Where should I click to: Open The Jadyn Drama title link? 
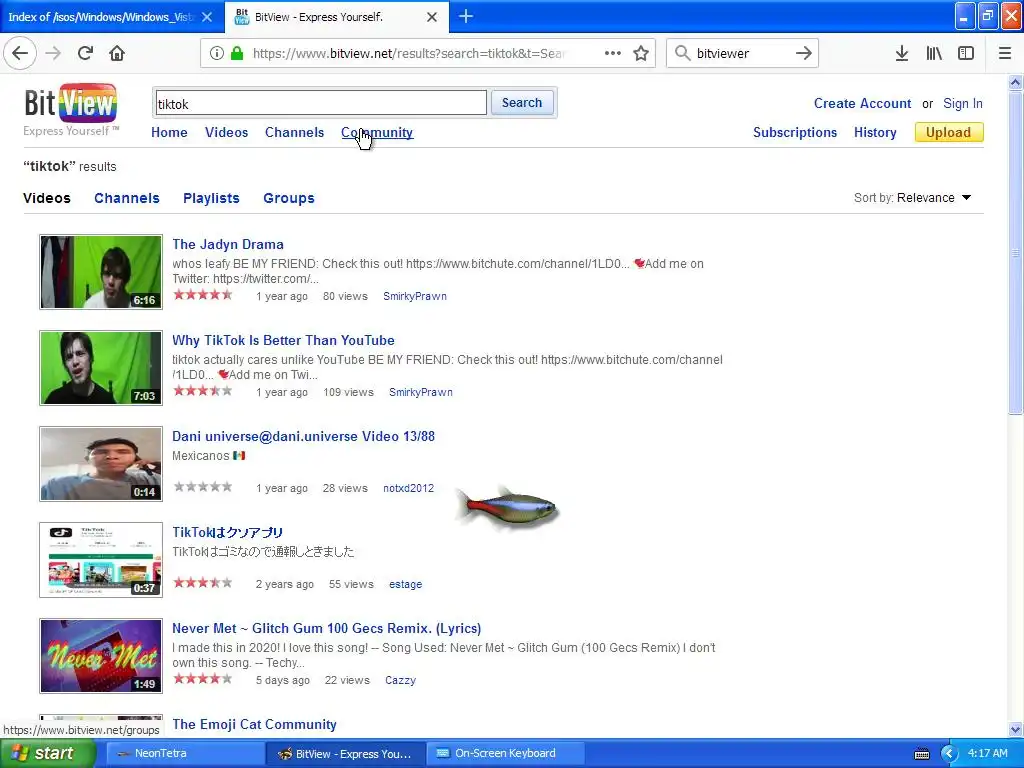pyautogui.click(x=228, y=244)
